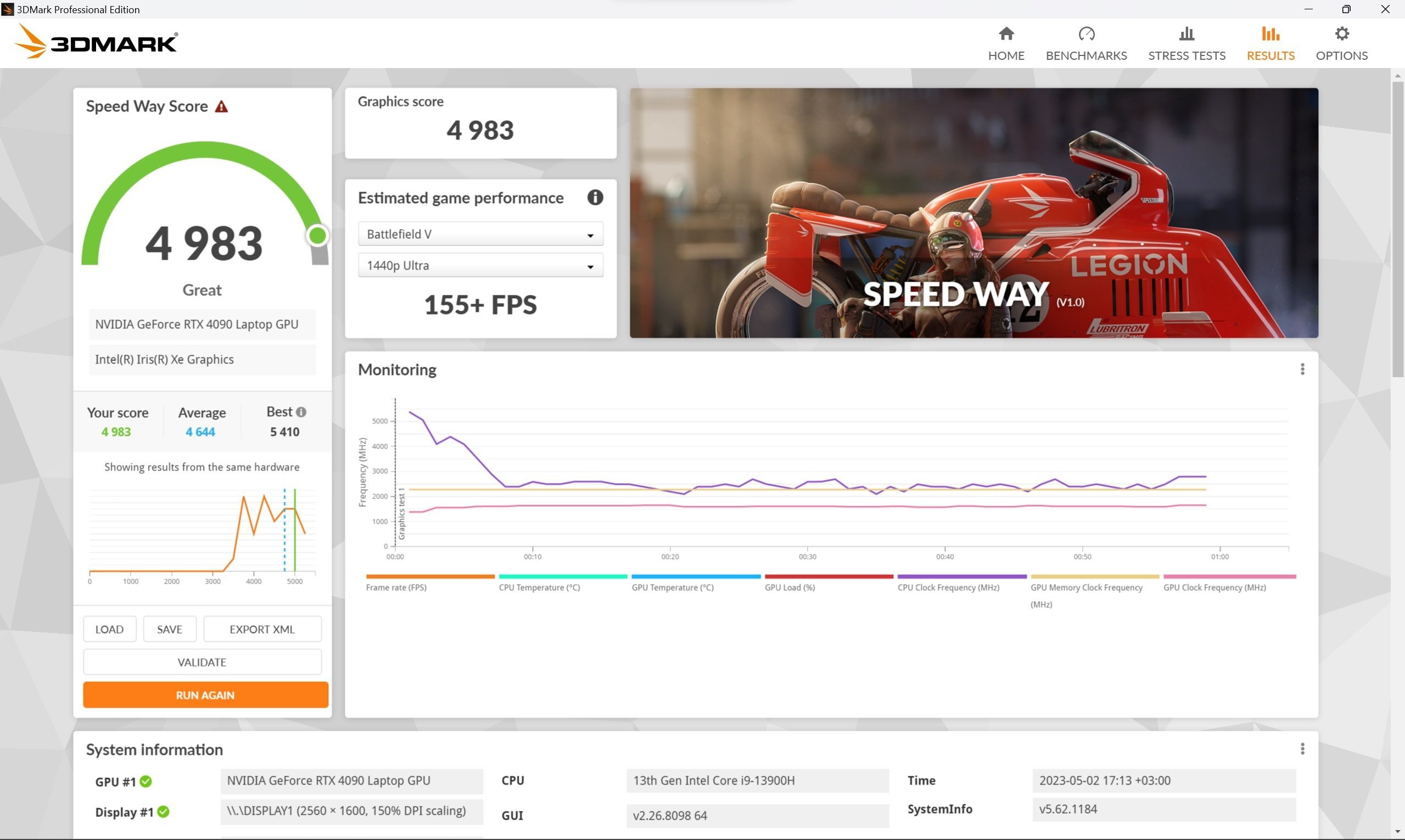The width and height of the screenshot is (1405, 840).
Task: Switch to the OPTIONS tab label
Action: 1342,55
